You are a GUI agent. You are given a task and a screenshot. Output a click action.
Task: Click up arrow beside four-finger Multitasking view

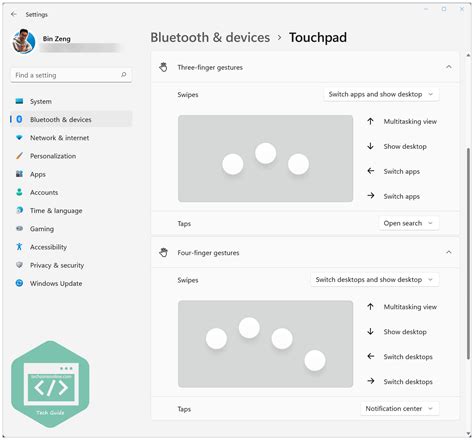pos(370,306)
